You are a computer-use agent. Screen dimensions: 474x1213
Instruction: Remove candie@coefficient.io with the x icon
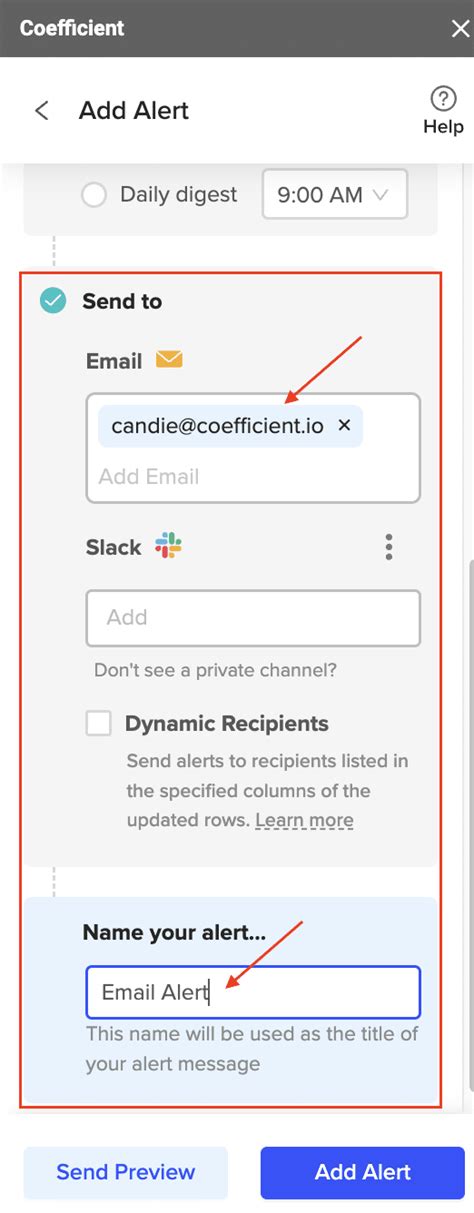(344, 425)
